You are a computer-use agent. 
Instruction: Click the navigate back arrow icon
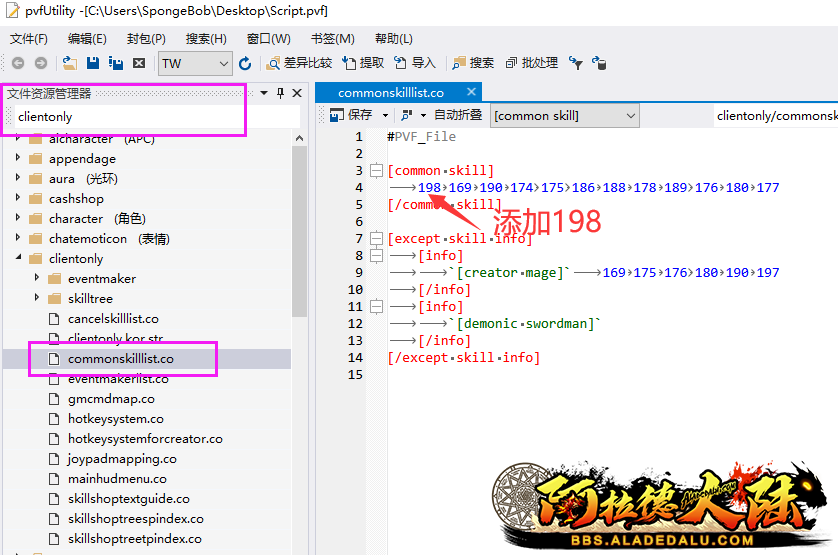pyautogui.click(x=17, y=63)
